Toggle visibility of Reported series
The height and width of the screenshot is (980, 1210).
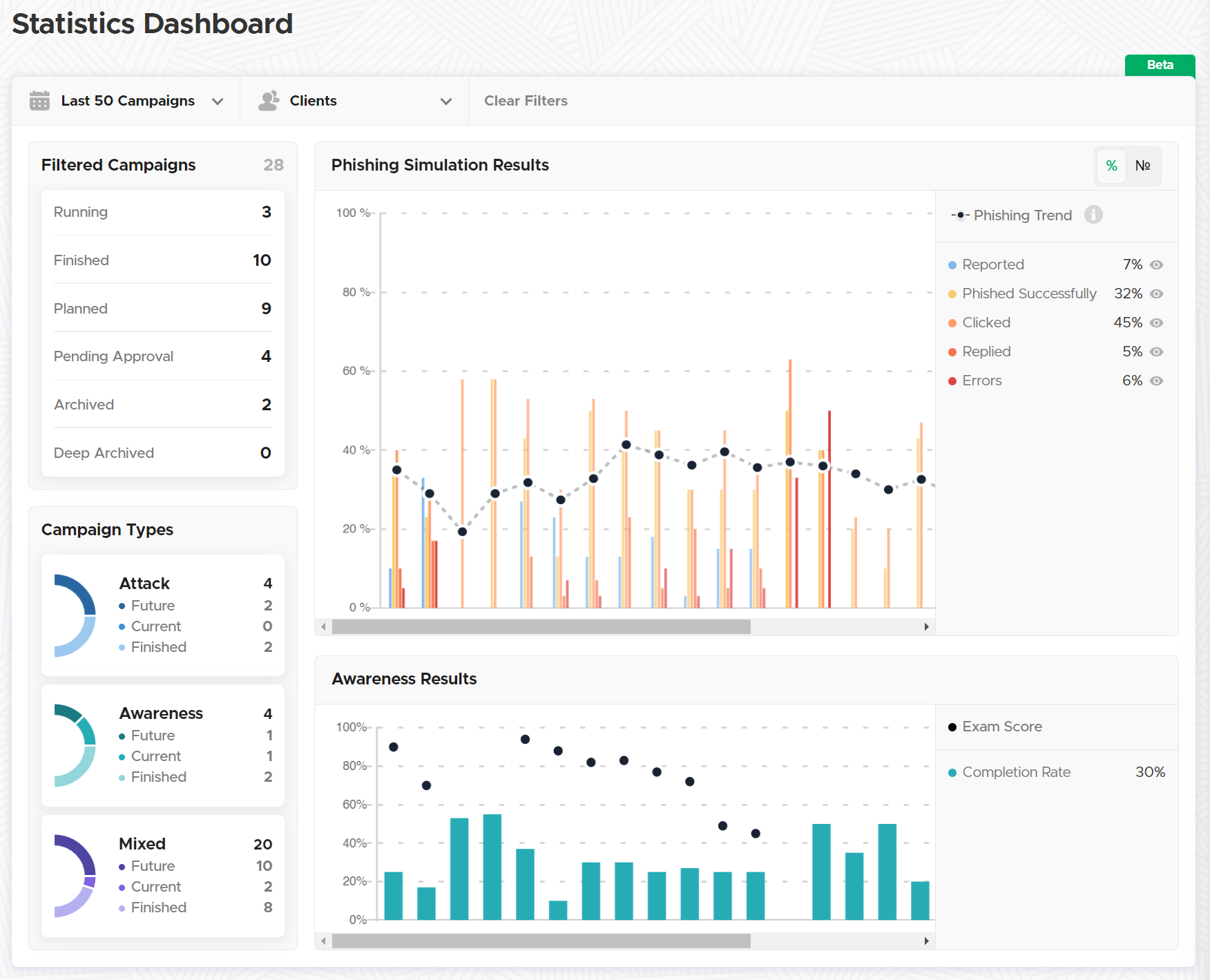coord(1157,265)
